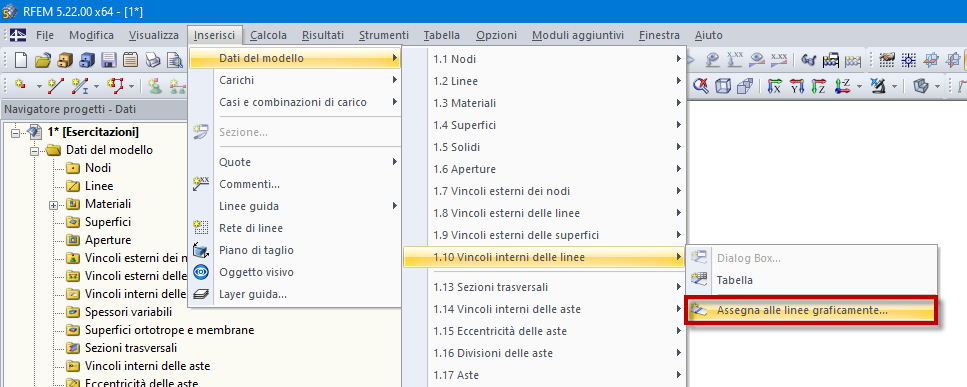Open the 1.13 Sezioni trasversali submenu

tap(545, 287)
